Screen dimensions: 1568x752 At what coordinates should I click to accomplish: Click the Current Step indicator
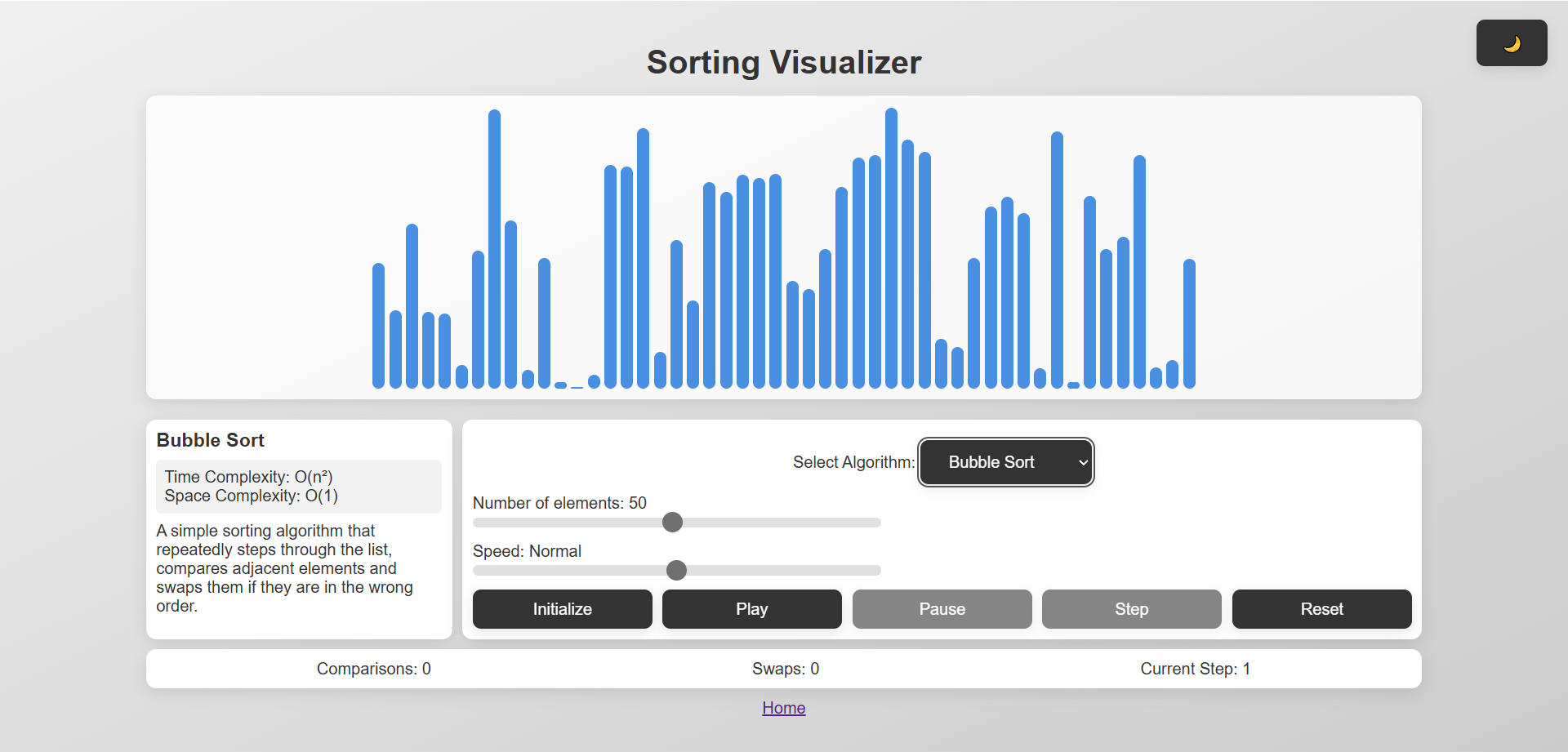[x=1195, y=668]
